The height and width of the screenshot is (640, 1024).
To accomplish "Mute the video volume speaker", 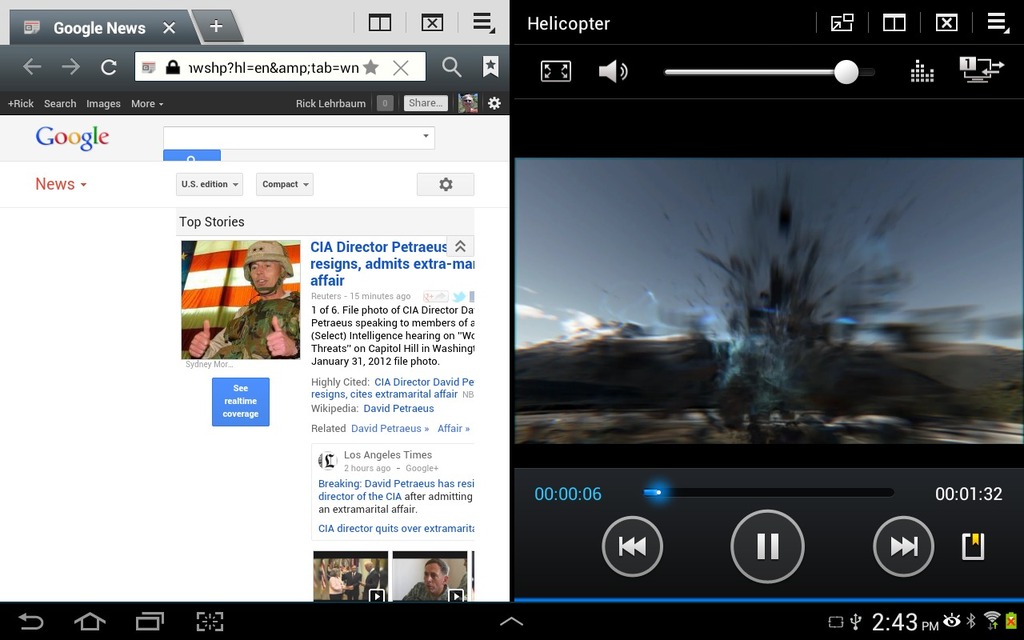I will (x=612, y=71).
